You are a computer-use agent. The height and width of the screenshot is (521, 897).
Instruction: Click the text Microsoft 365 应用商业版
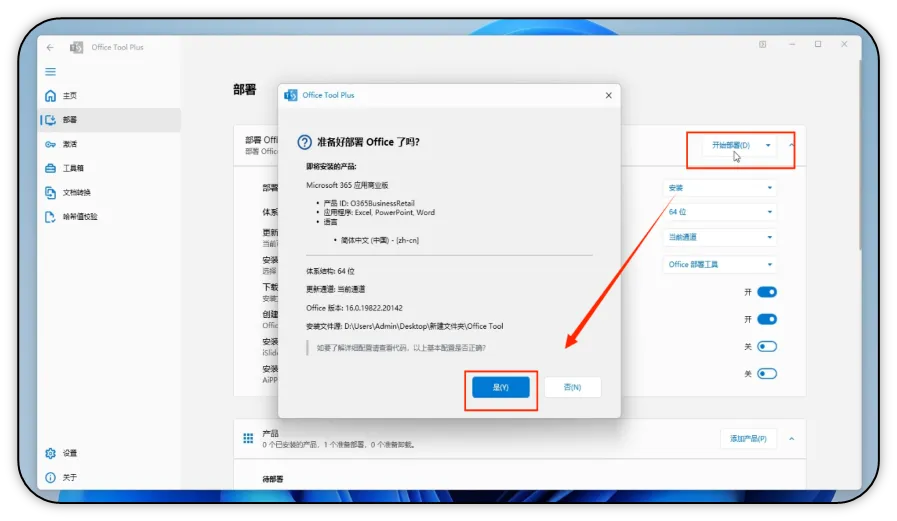pyautogui.click(x=347, y=185)
